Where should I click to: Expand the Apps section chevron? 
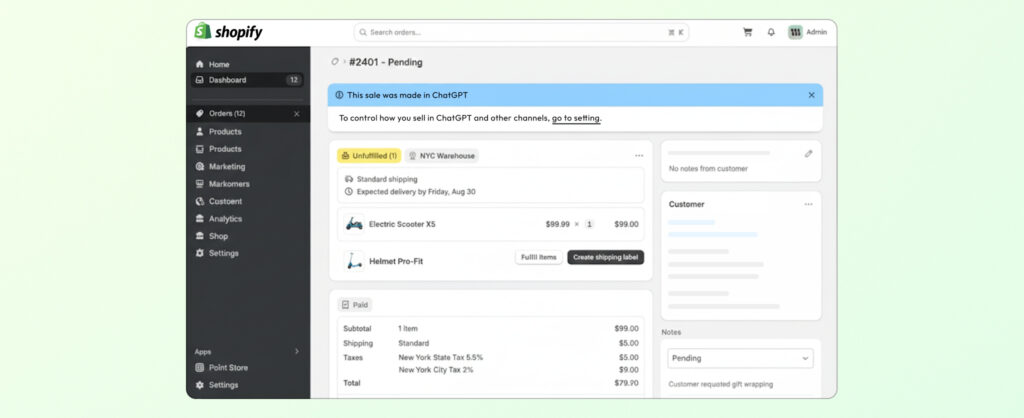296,351
